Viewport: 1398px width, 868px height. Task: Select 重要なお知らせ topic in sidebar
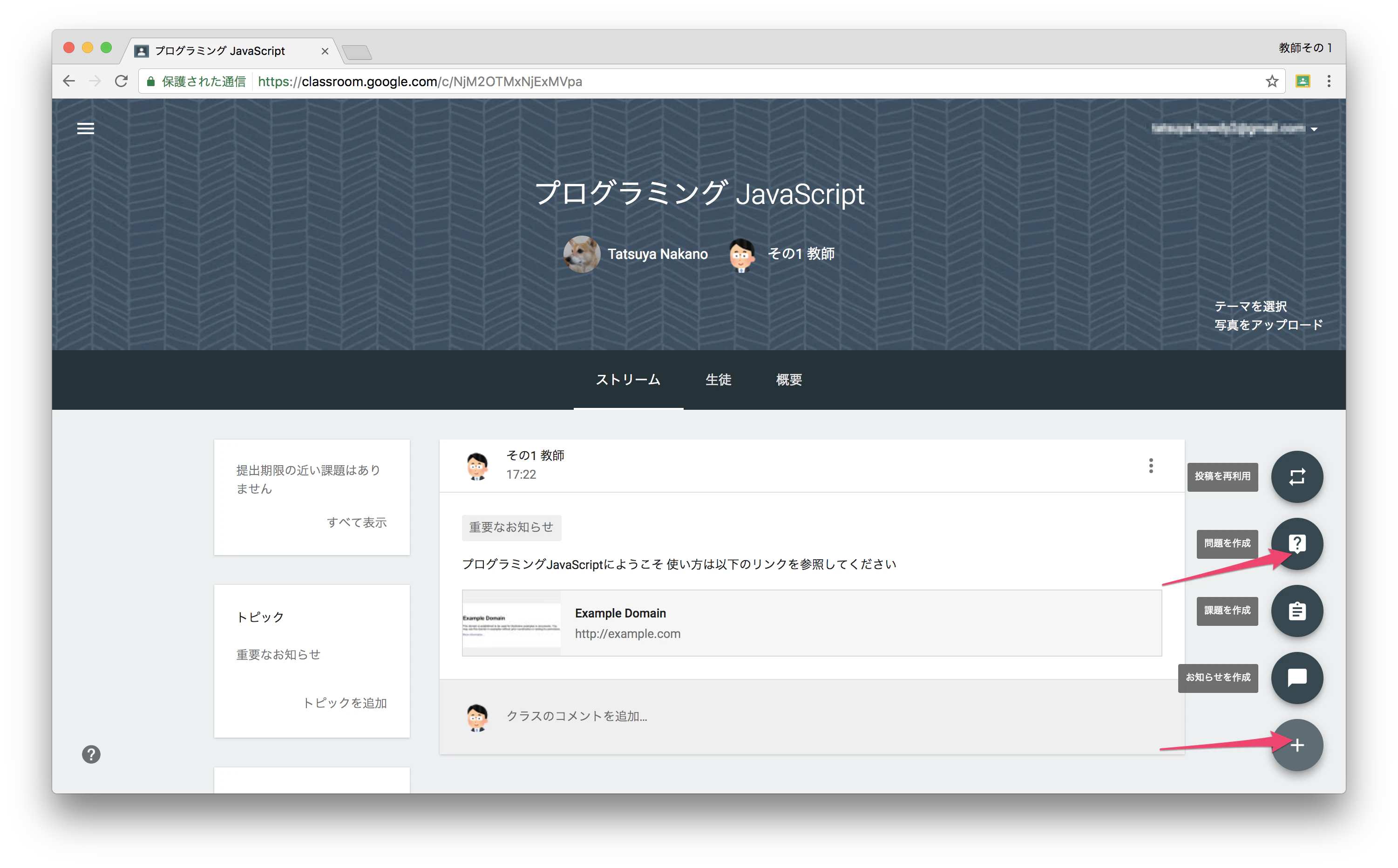tap(278, 654)
